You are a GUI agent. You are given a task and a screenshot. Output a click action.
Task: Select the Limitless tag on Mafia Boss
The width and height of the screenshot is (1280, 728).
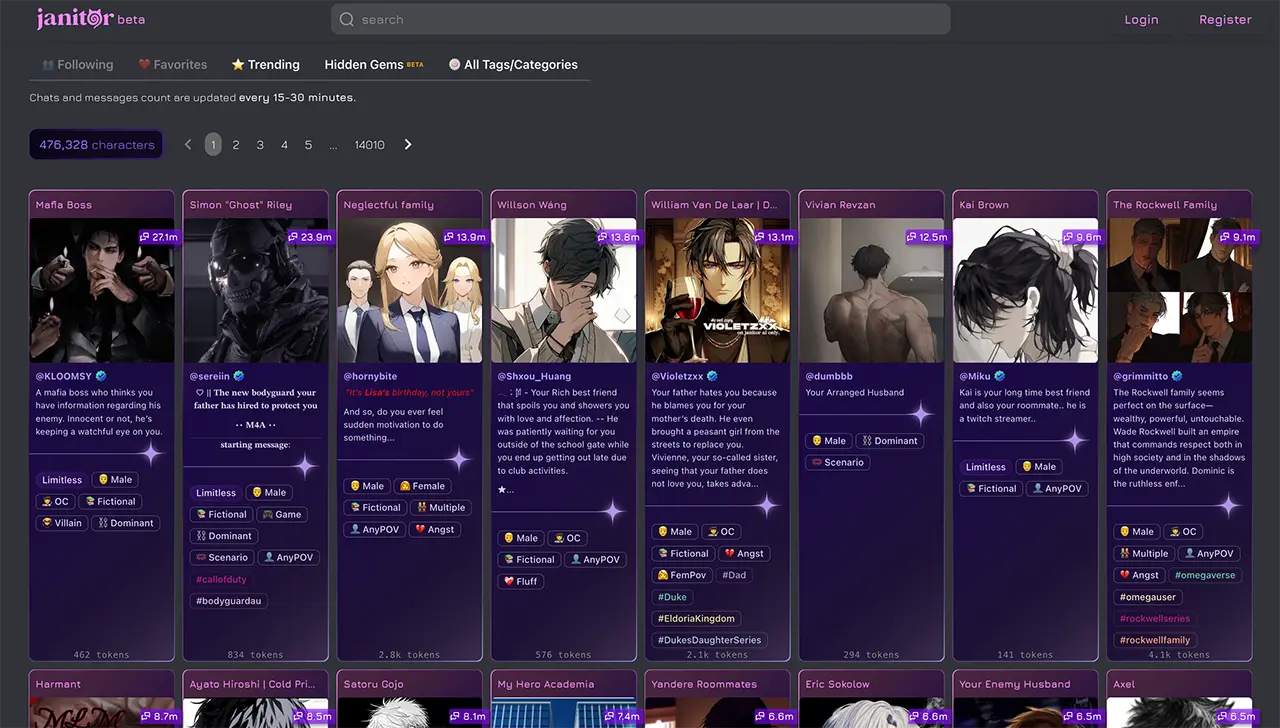coord(62,480)
